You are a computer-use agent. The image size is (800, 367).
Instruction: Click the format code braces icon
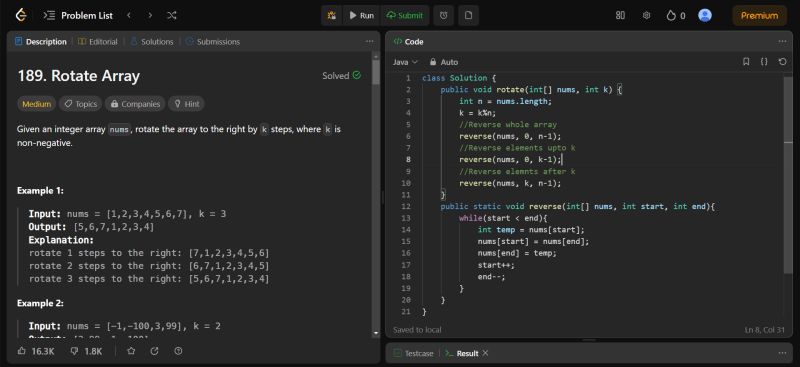coord(764,62)
